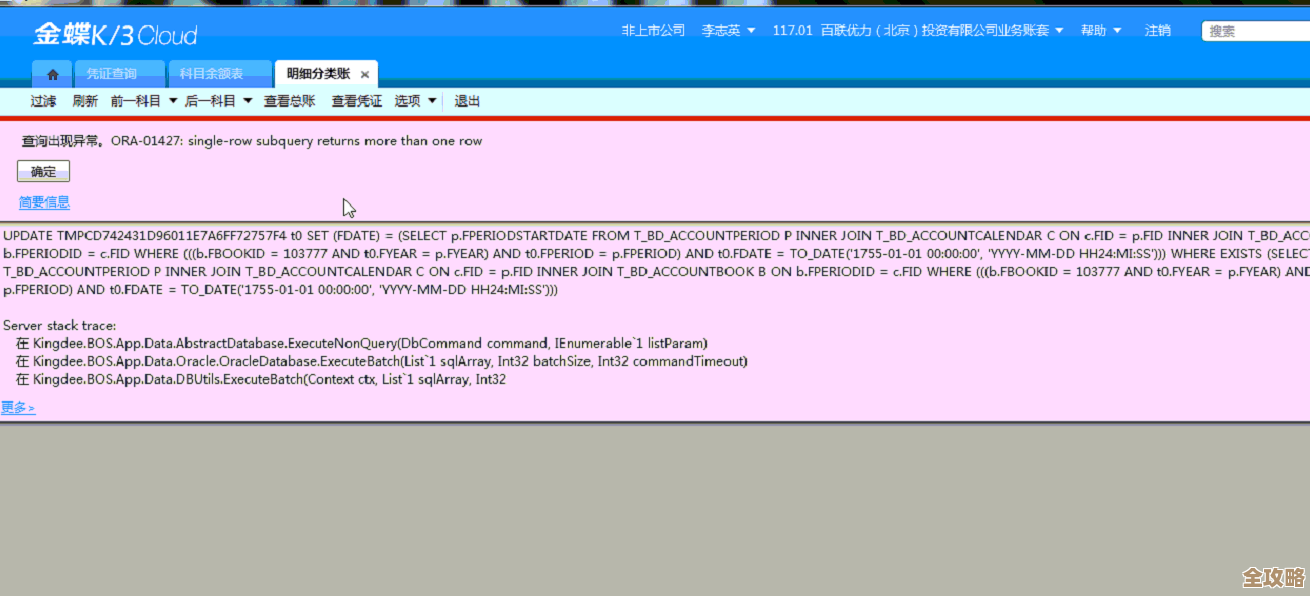Click the 过滤 filter icon in toolbar

pyautogui.click(x=43, y=100)
